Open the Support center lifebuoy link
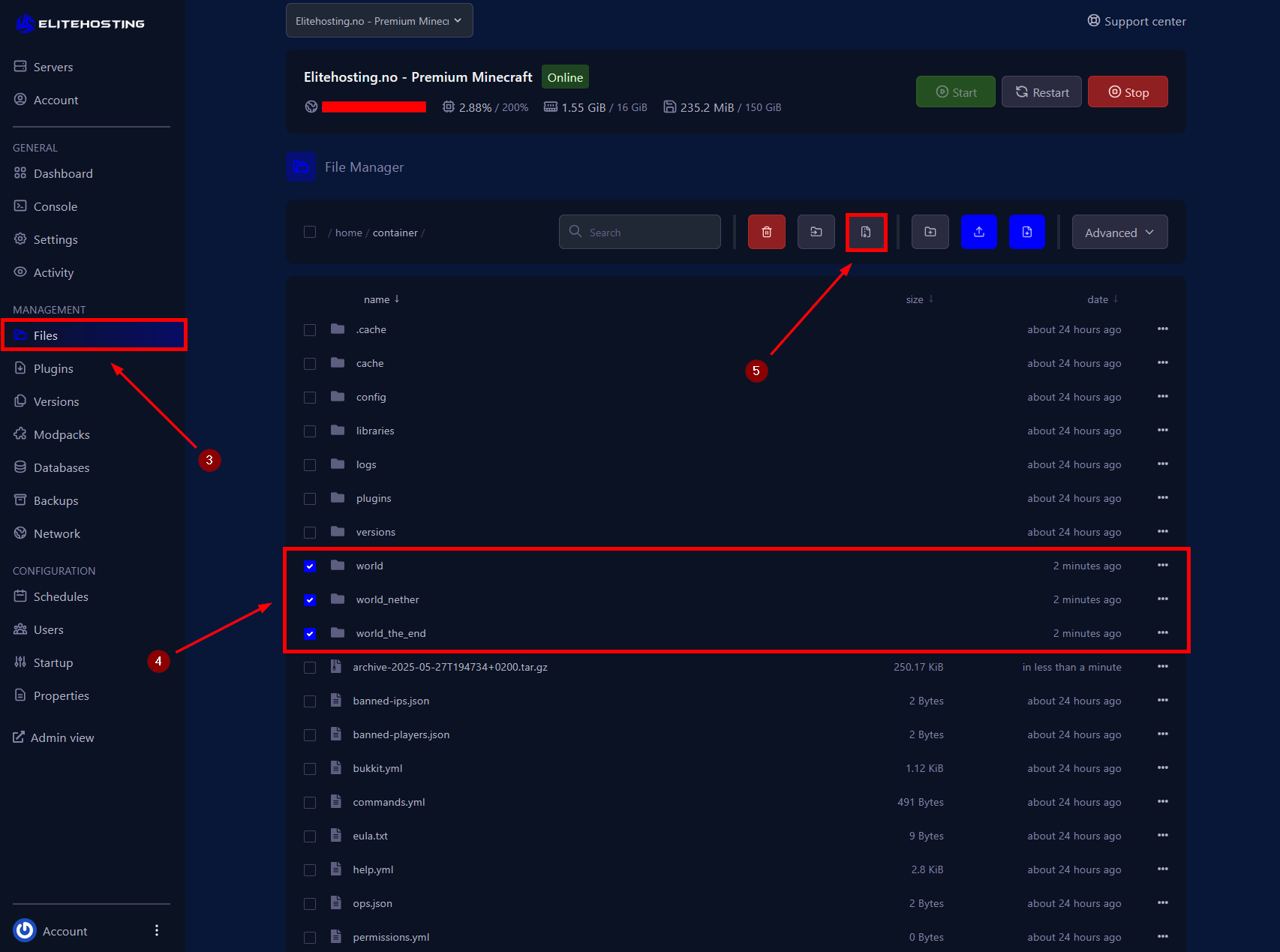Image resolution: width=1280 pixels, height=952 pixels. point(1137,21)
